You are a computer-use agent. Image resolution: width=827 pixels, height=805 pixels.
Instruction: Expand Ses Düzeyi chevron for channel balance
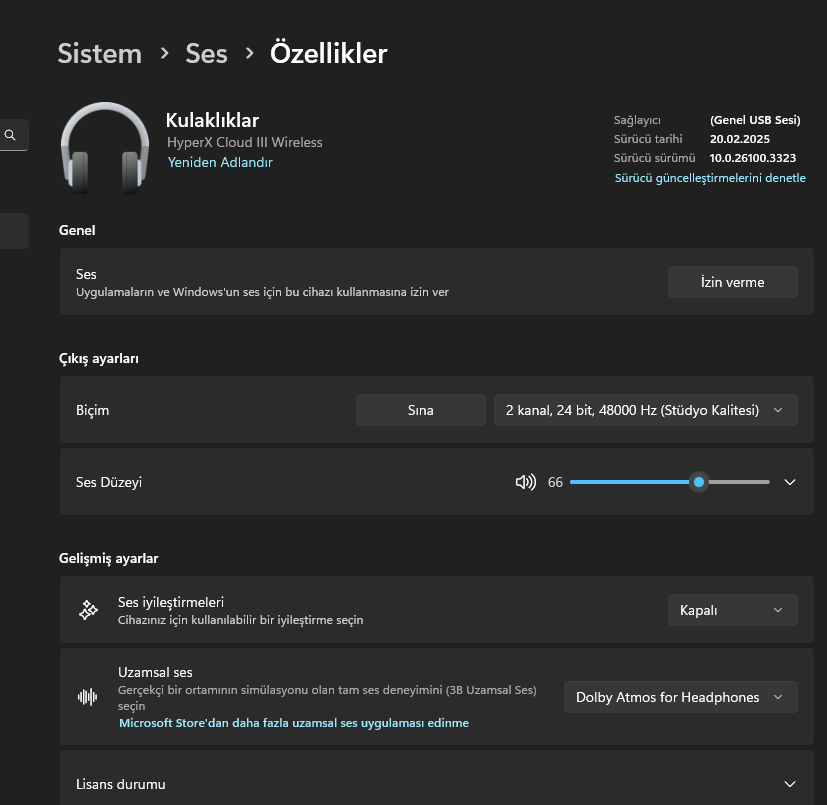tap(790, 482)
